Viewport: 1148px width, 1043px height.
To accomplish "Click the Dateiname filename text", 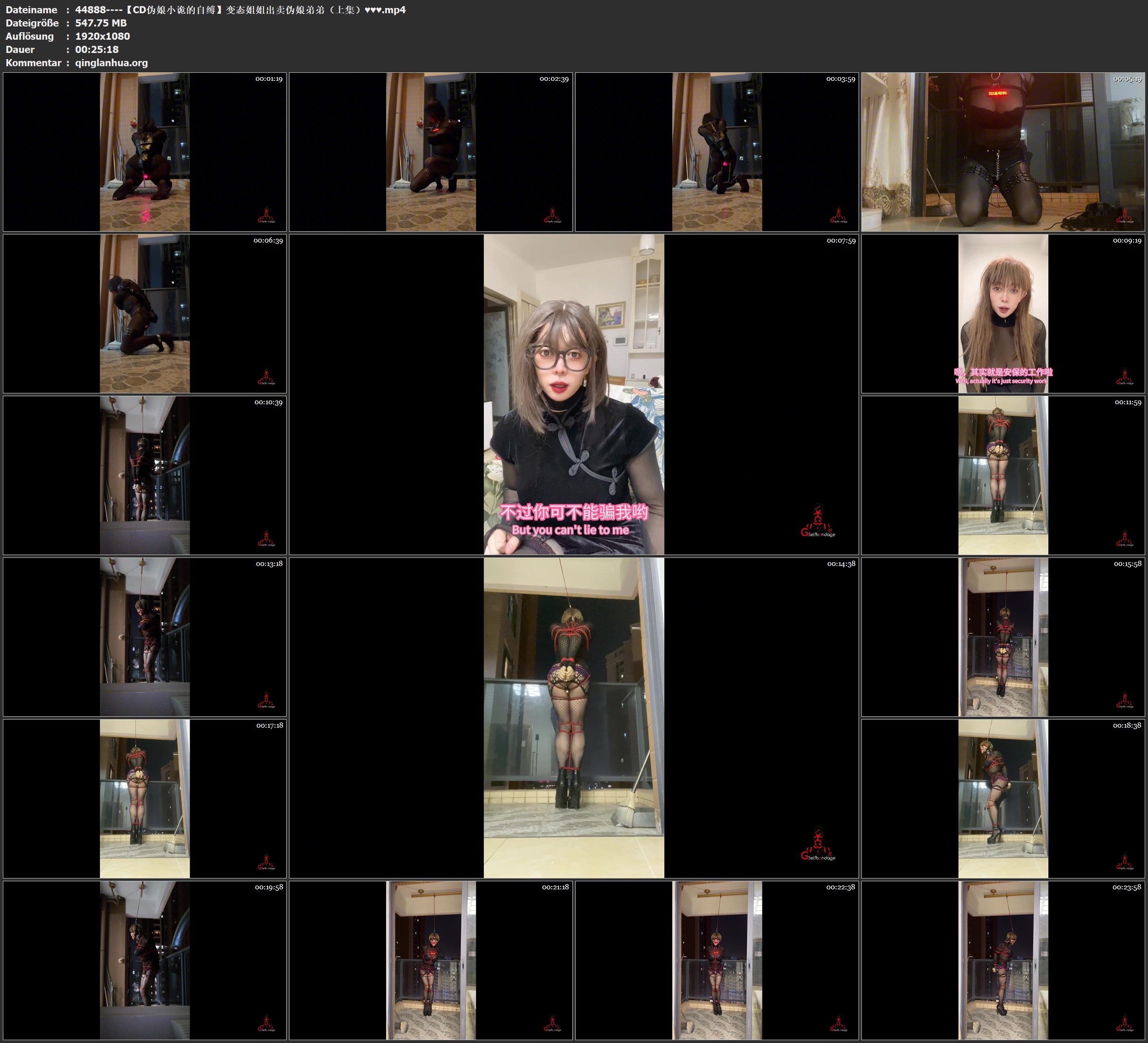I will (x=240, y=9).
